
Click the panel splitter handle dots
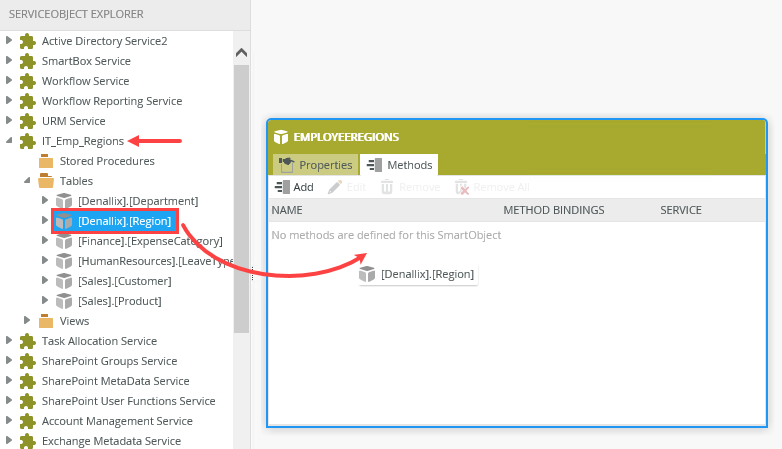click(252, 273)
